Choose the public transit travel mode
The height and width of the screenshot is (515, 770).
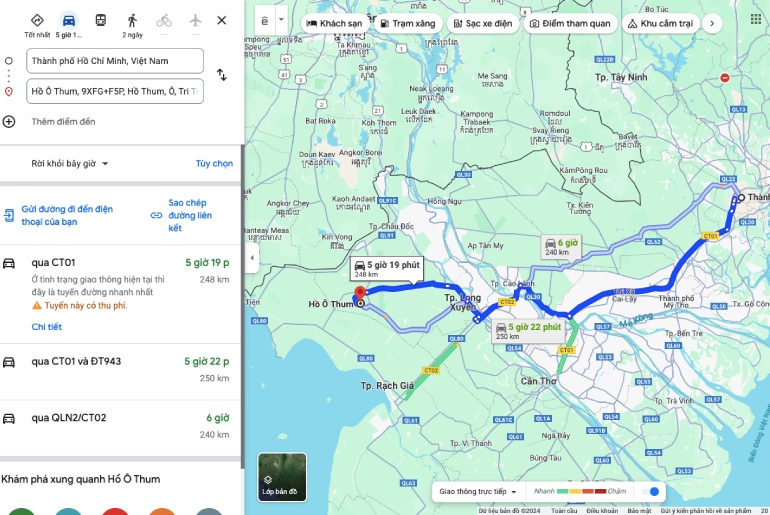click(x=100, y=21)
